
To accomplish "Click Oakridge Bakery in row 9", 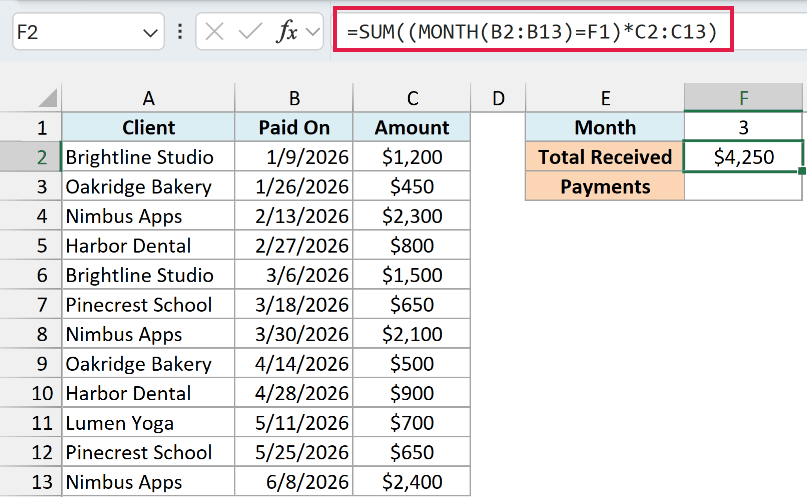I will click(x=148, y=364).
